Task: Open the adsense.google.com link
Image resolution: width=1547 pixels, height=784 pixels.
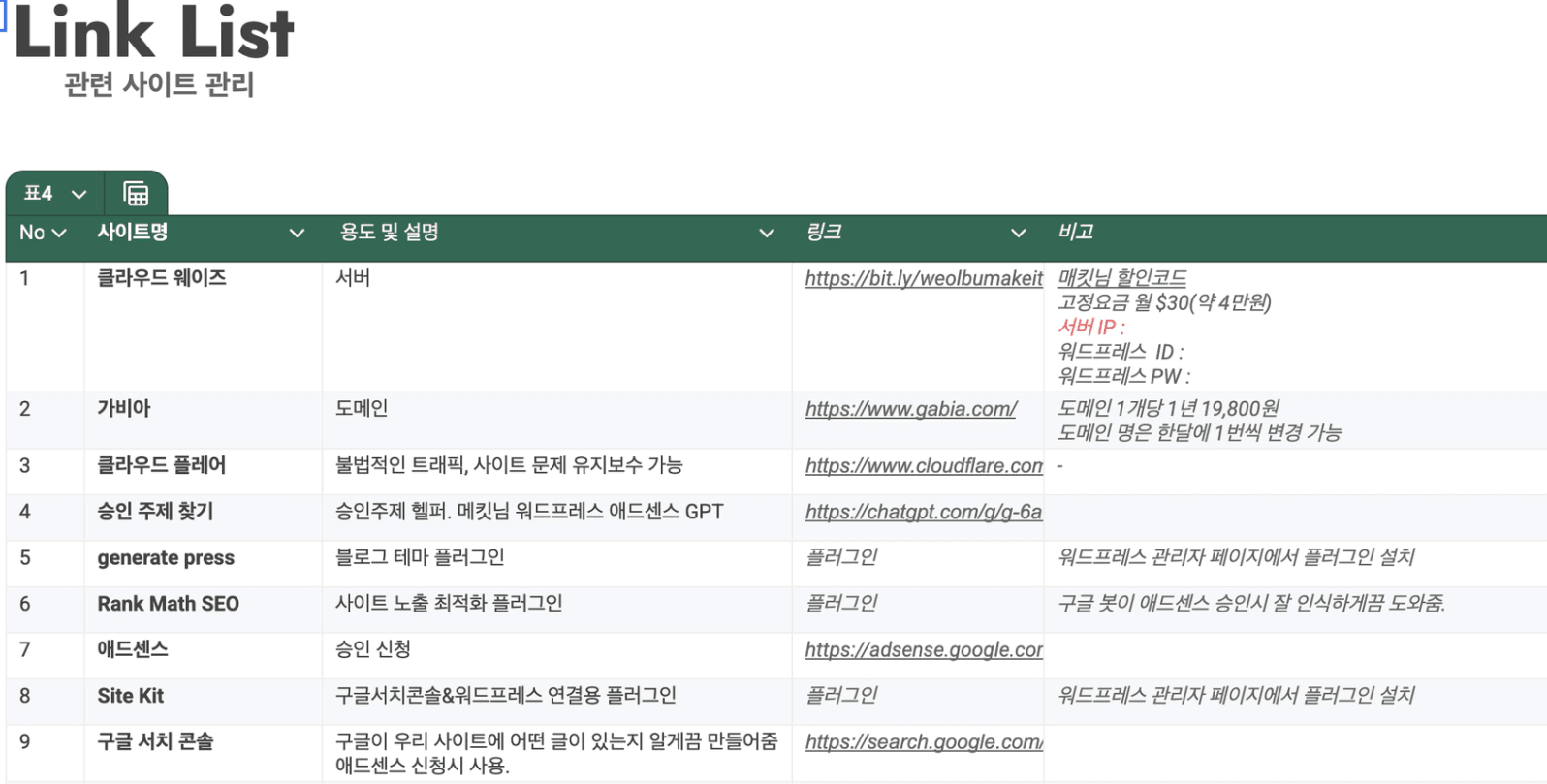Action: tap(924, 650)
